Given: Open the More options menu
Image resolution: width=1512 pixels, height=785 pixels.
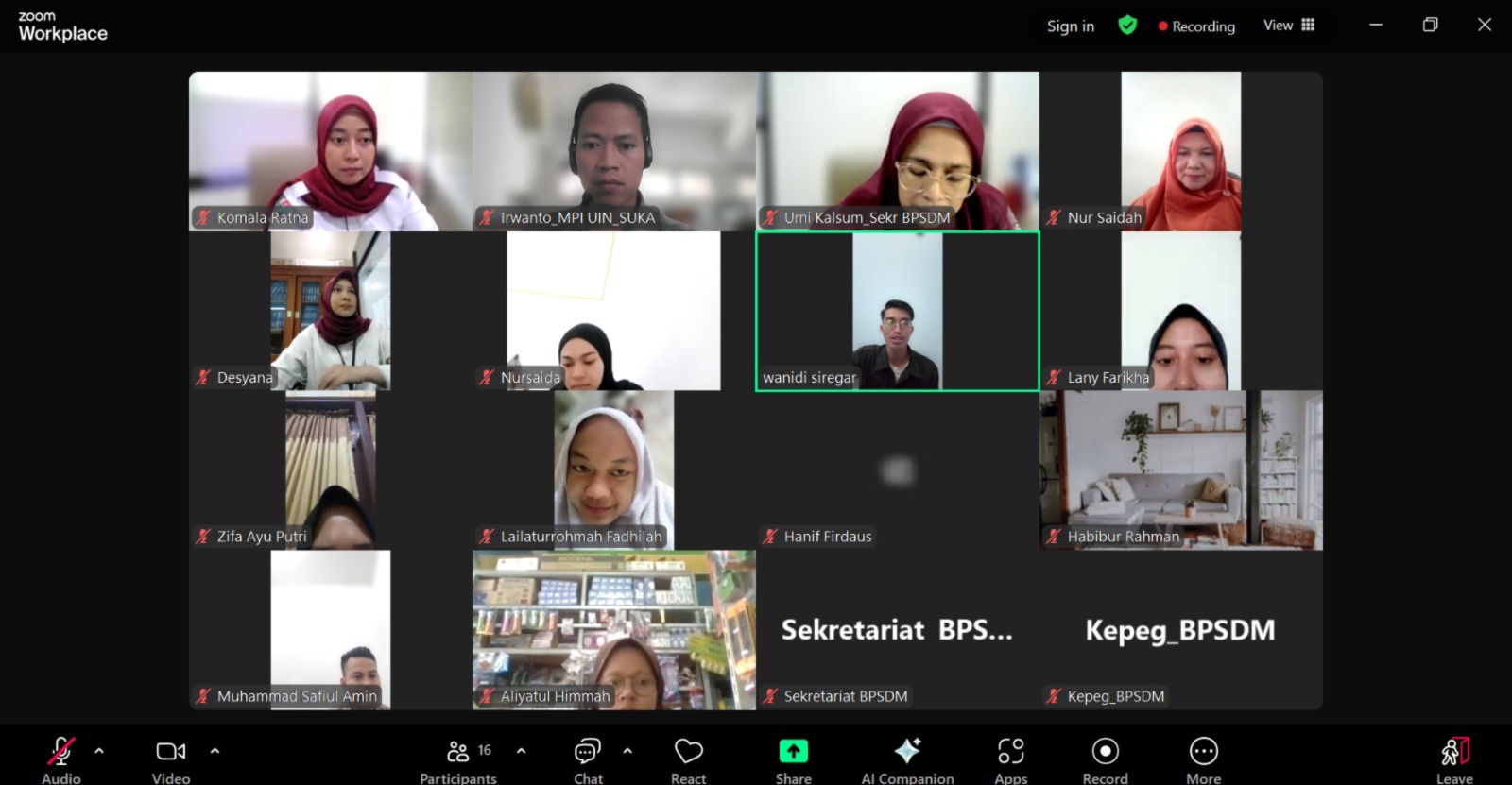Looking at the screenshot, I should coord(1203,757).
